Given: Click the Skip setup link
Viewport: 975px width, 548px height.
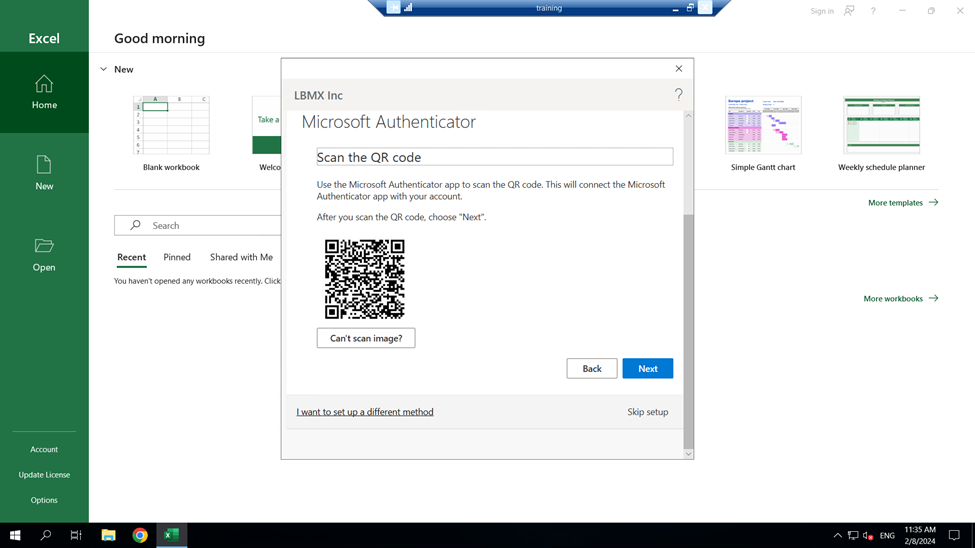Looking at the screenshot, I should (647, 412).
